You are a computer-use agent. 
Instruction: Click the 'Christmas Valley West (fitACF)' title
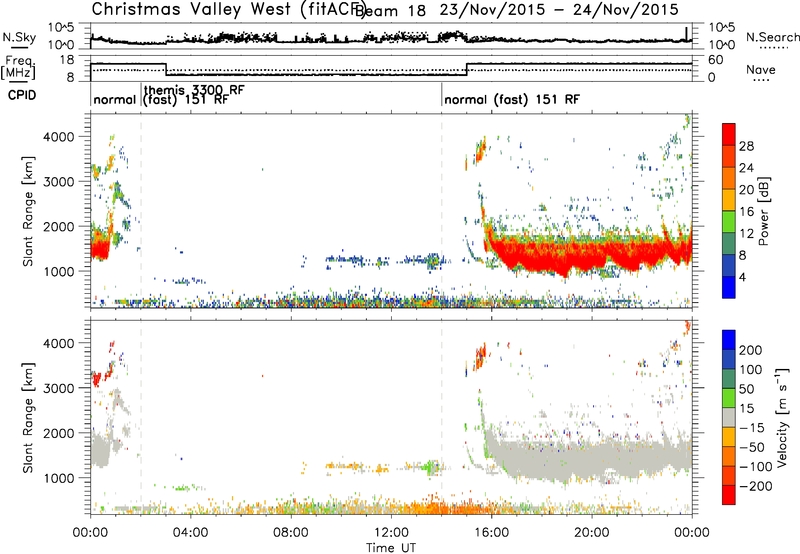229,9
